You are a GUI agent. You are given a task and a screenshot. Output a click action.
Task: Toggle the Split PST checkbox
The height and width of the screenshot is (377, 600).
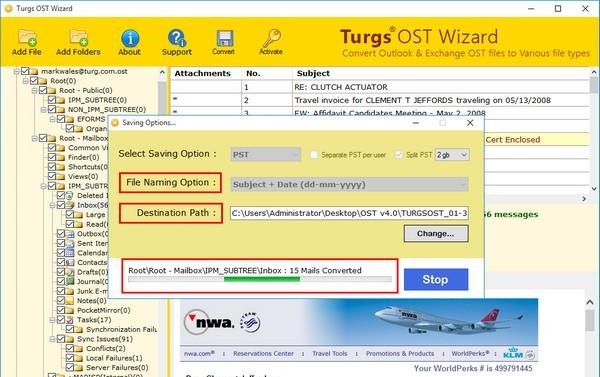[399, 155]
